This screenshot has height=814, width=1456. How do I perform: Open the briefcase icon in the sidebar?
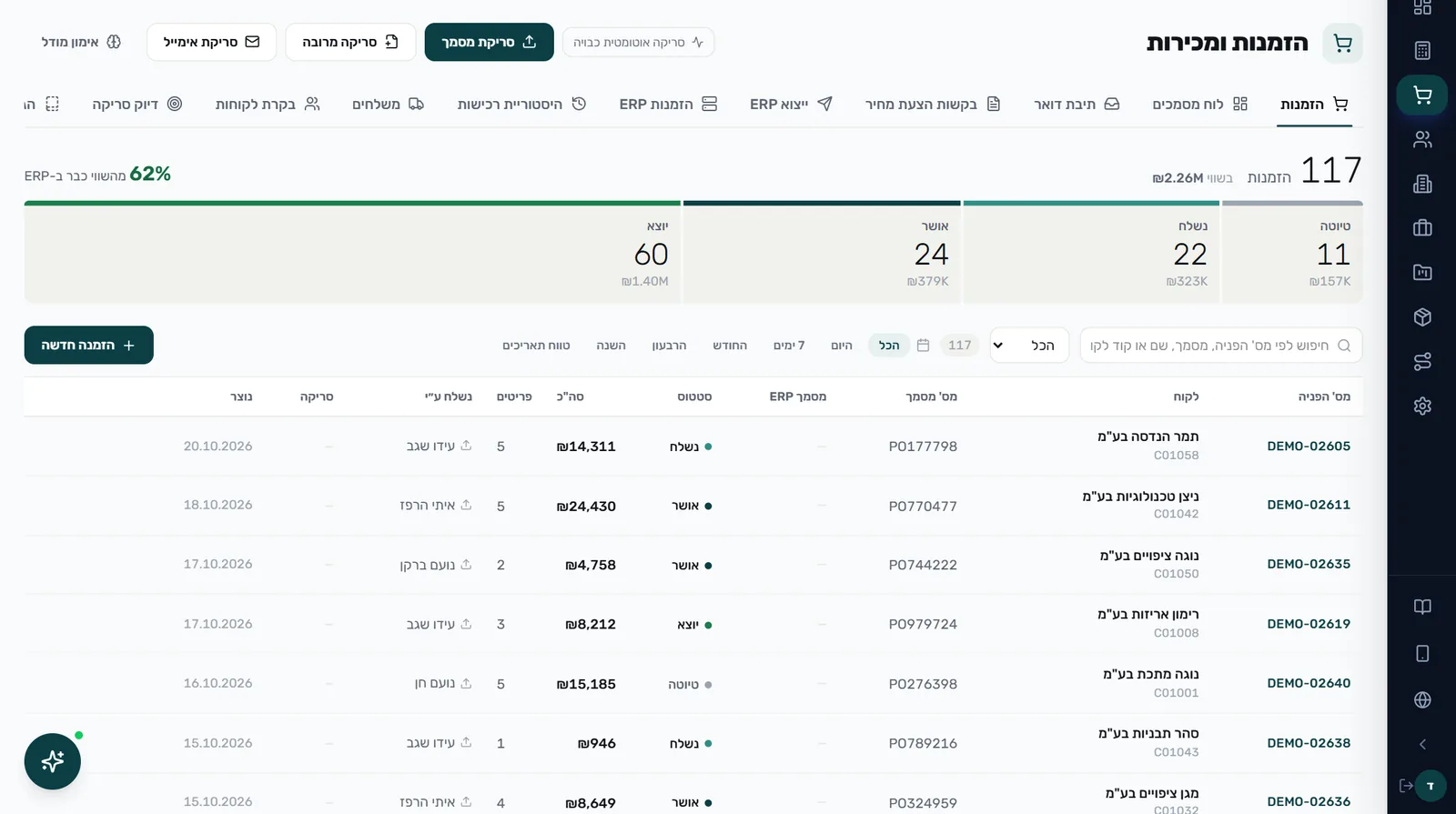[x=1422, y=228]
